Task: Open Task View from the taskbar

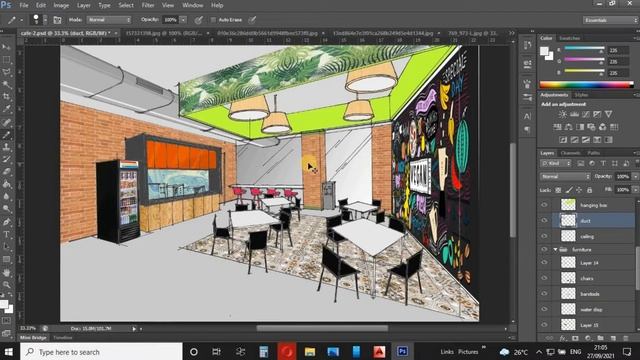Action: 216,351
